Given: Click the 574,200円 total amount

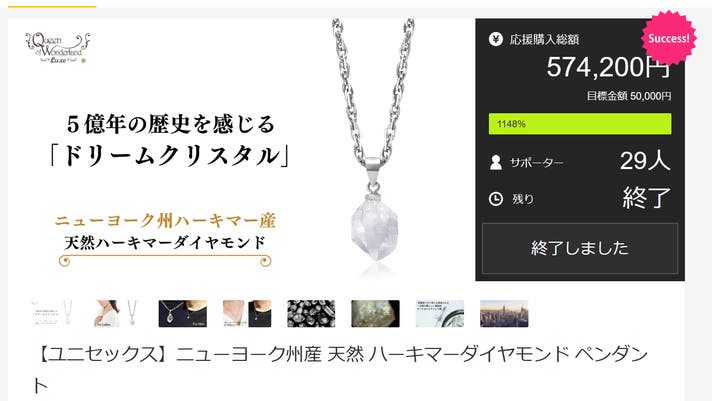Looking at the screenshot, I should coord(608,67).
